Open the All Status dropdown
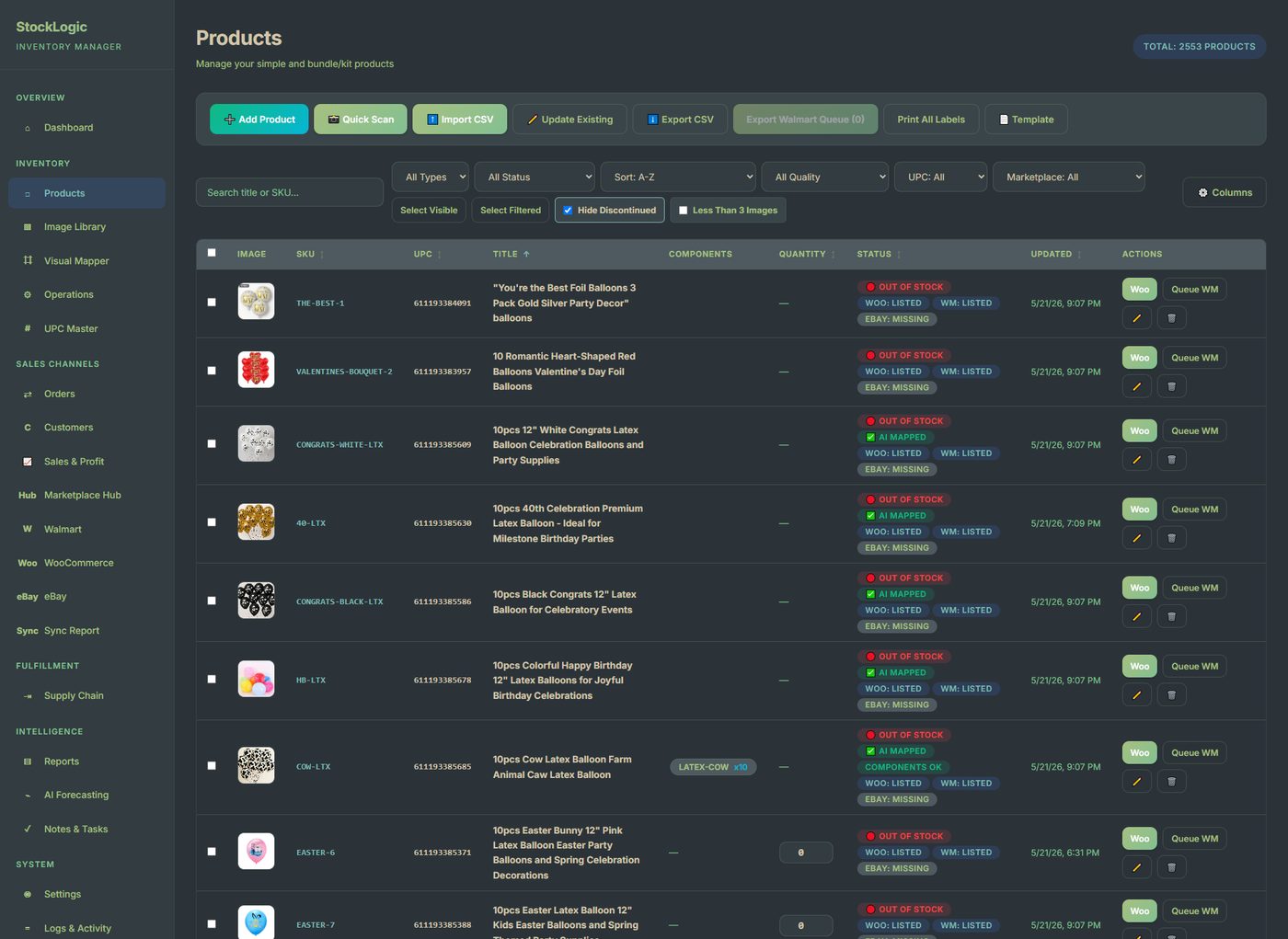This screenshot has width=1288, height=939. click(x=535, y=177)
